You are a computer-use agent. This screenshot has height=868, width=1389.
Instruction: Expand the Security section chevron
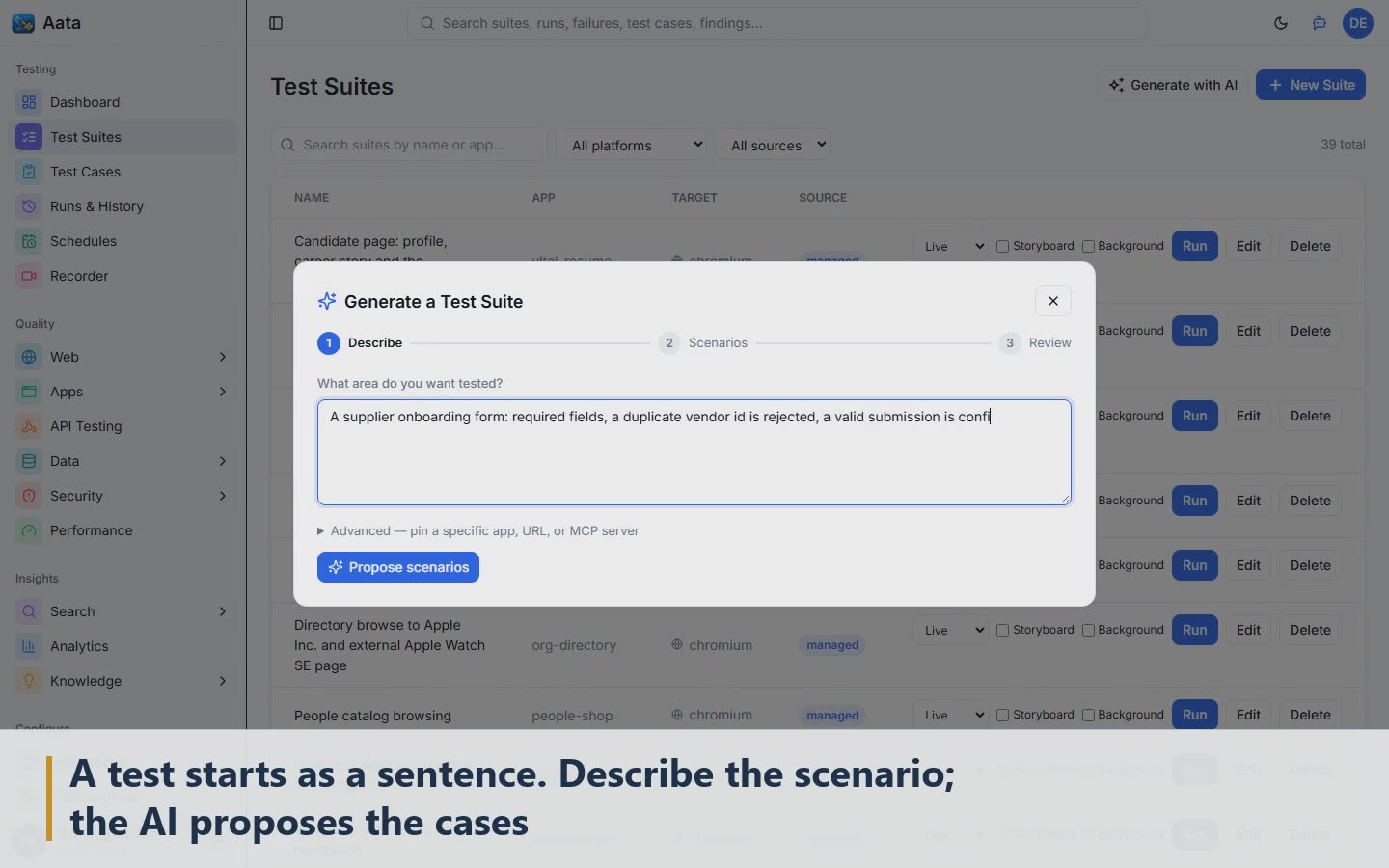coord(223,496)
